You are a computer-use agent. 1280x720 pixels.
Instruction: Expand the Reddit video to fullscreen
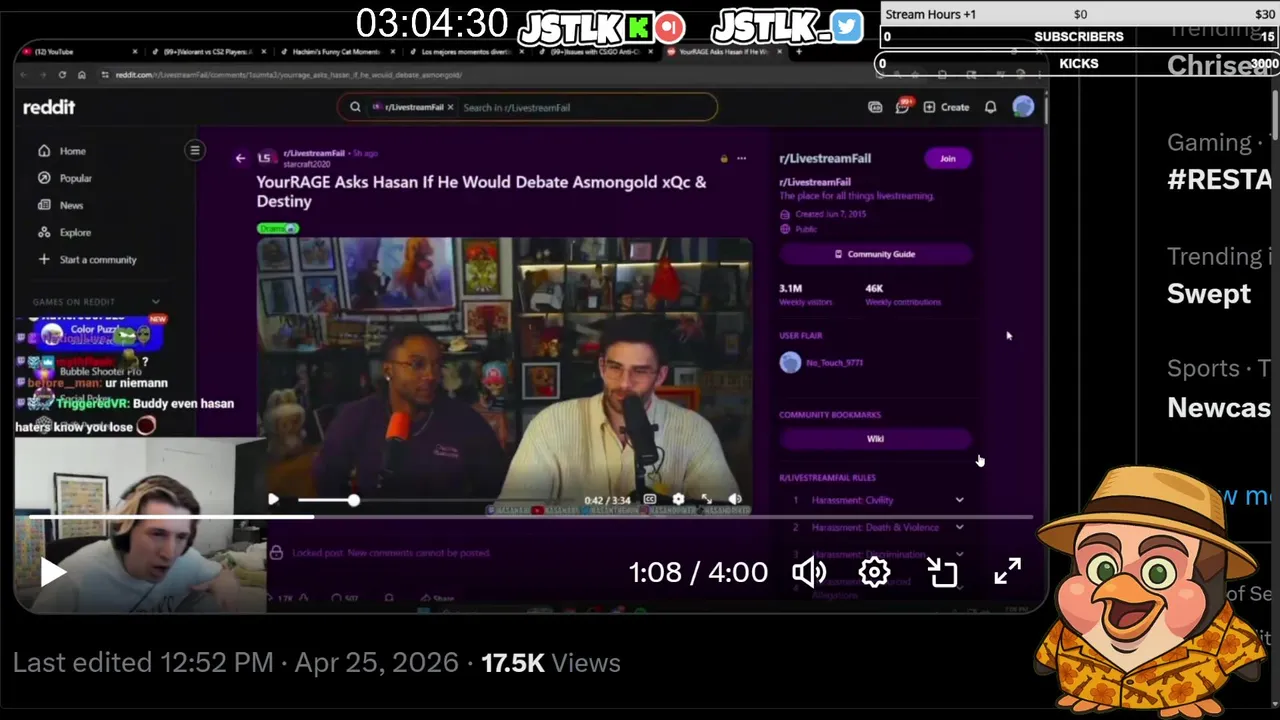tap(707, 499)
